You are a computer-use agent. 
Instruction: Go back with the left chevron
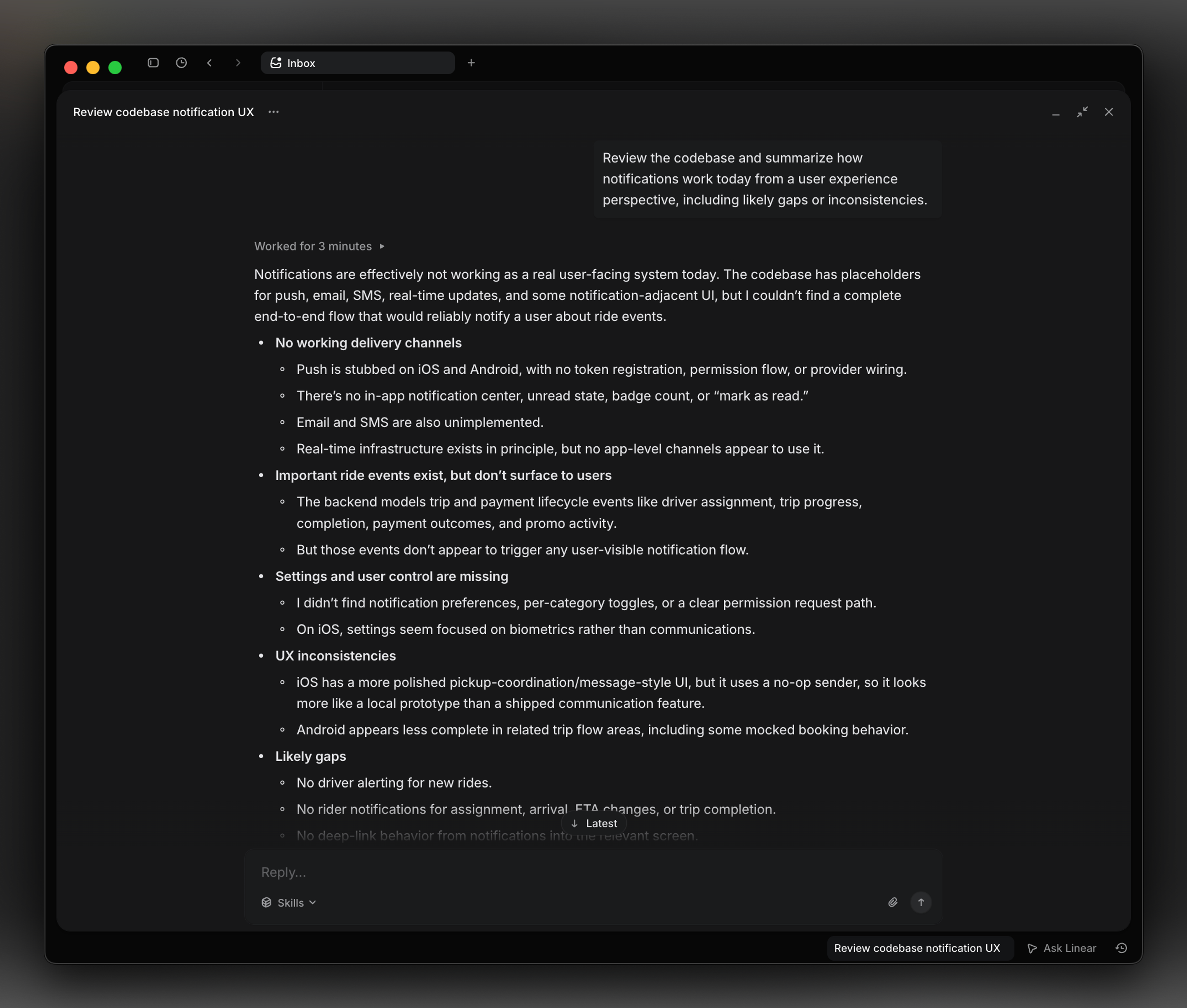tap(210, 63)
